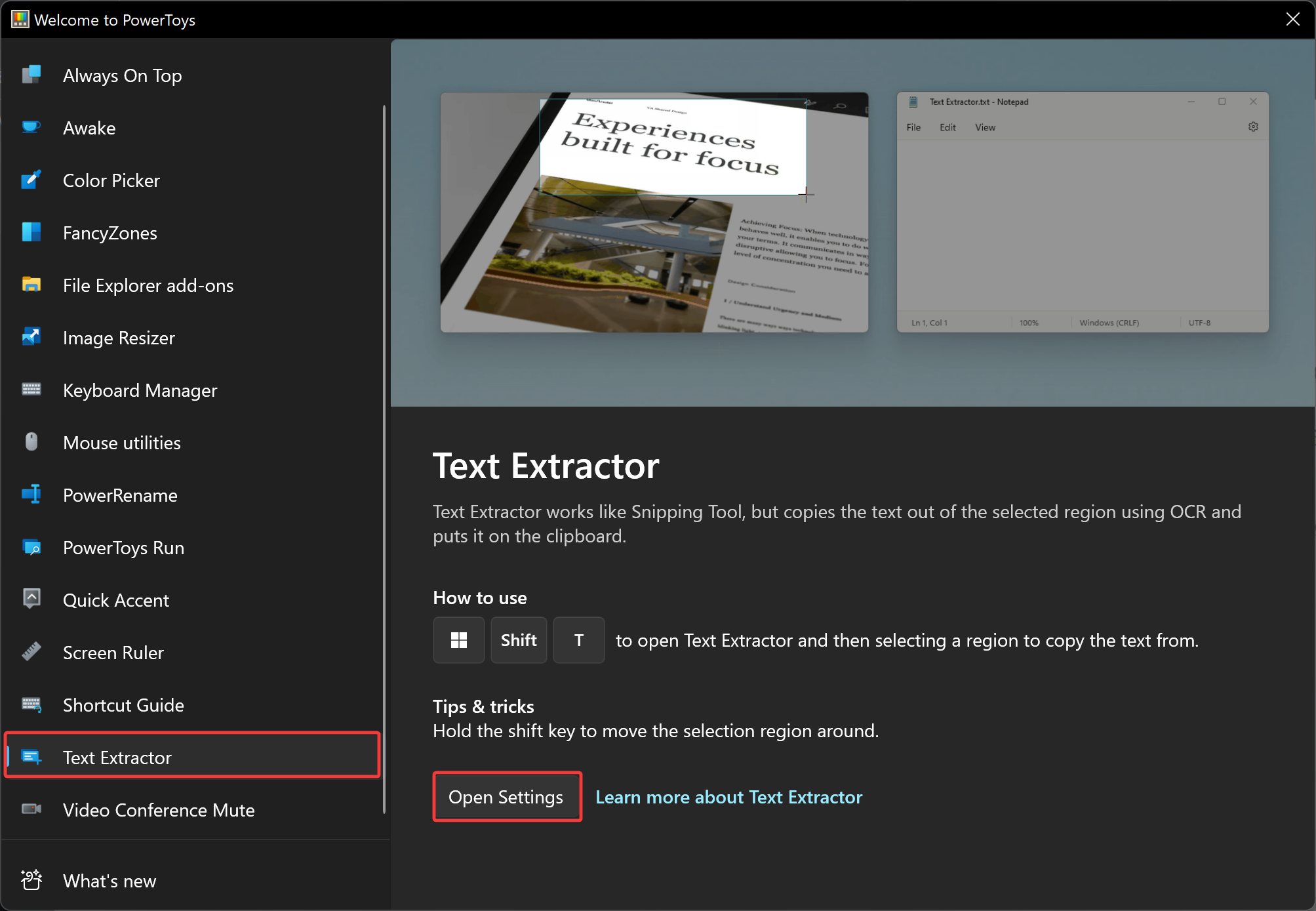Click the Text Extractor sidebar icon
This screenshot has width=1316, height=911.
pos(31,758)
